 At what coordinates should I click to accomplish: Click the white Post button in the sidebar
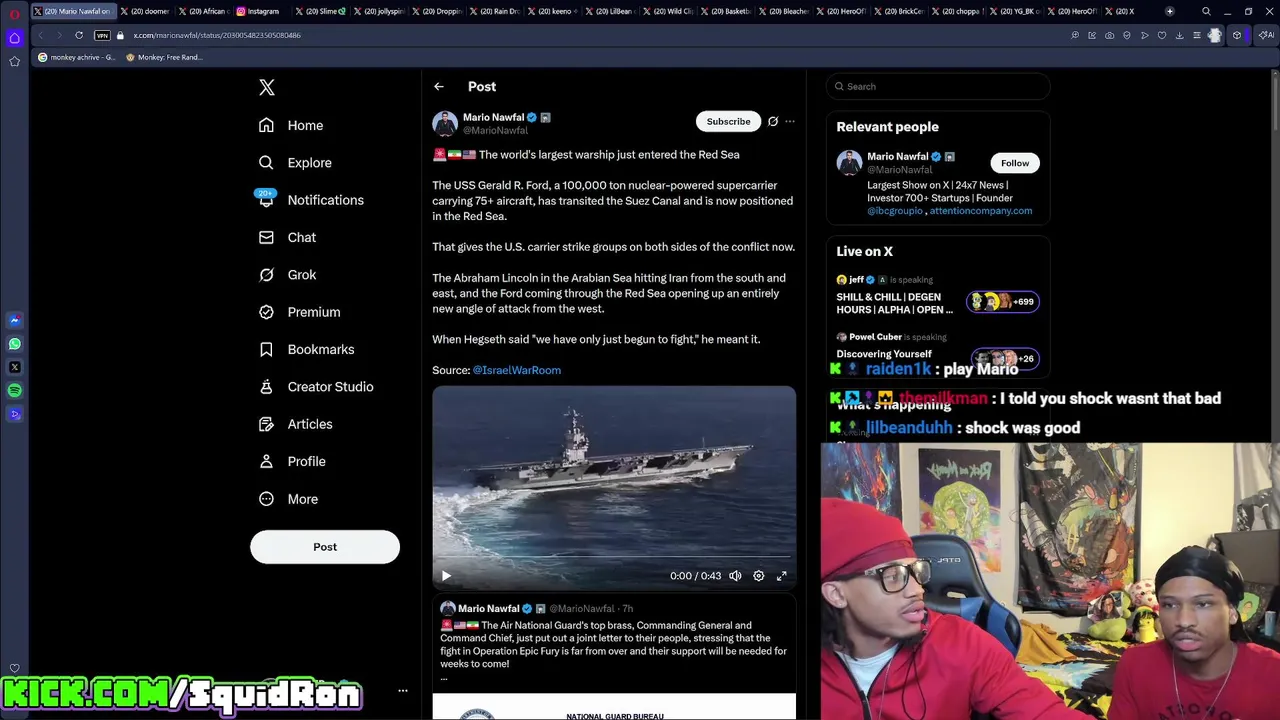325,547
